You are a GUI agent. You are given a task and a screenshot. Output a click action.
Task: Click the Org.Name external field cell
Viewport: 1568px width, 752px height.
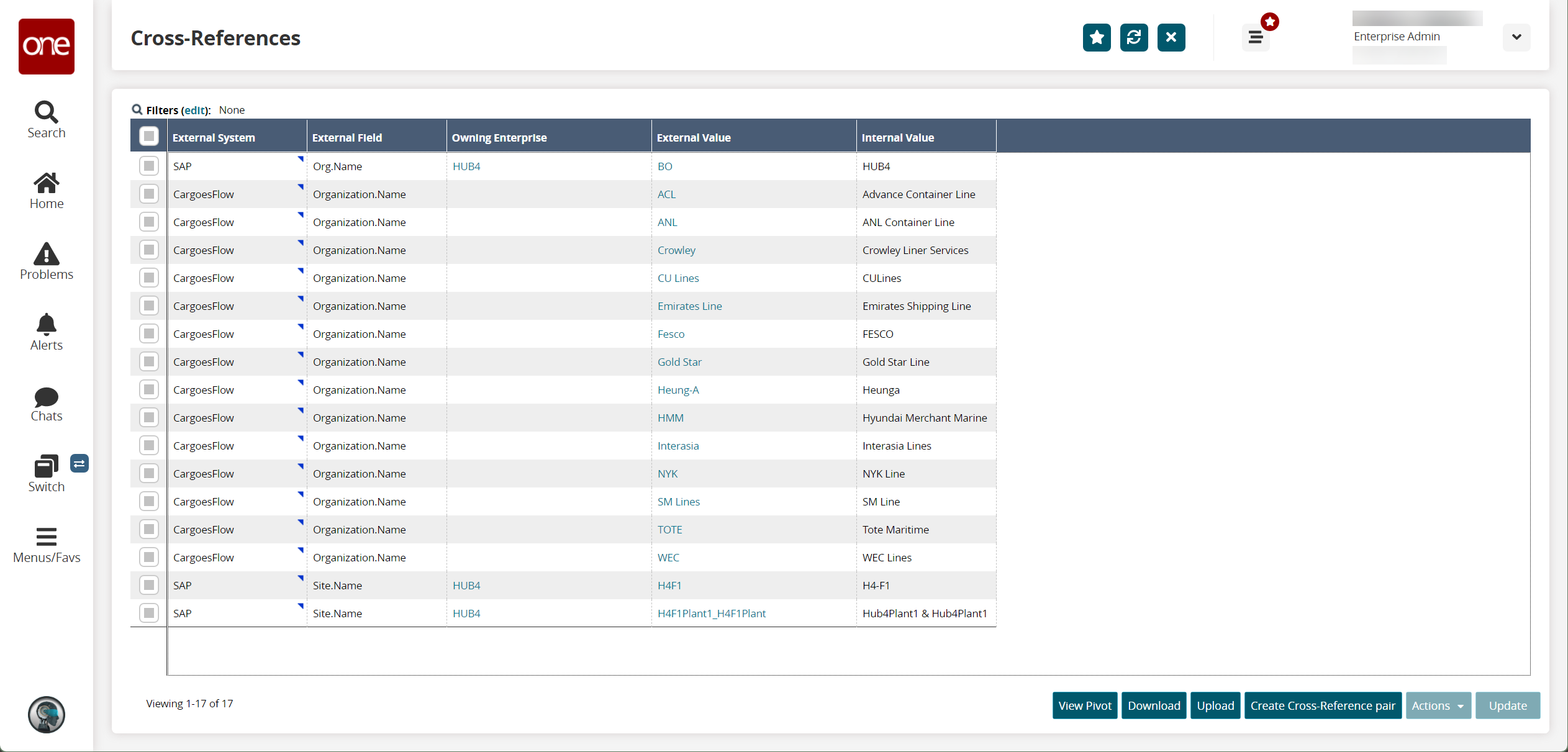pyautogui.click(x=377, y=166)
